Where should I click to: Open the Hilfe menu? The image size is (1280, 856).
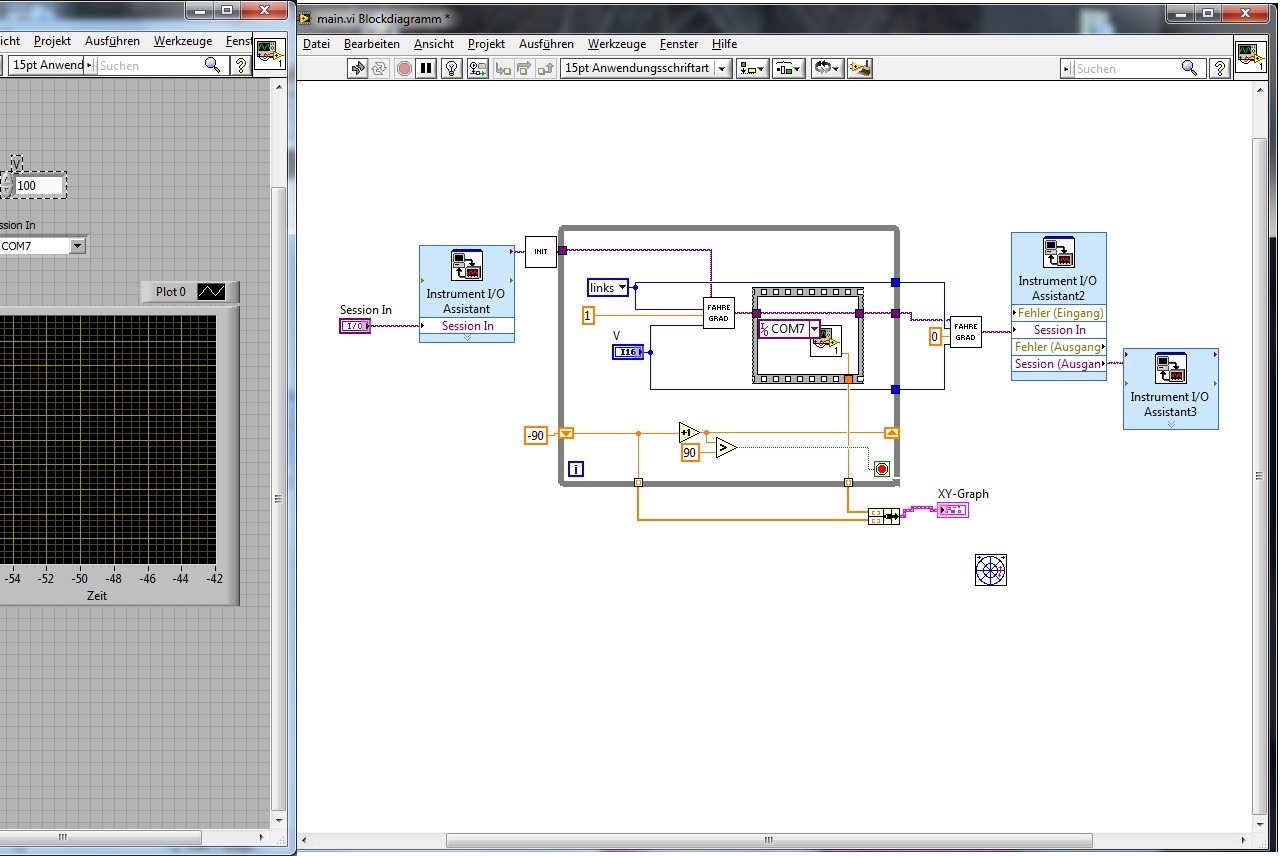pos(724,44)
